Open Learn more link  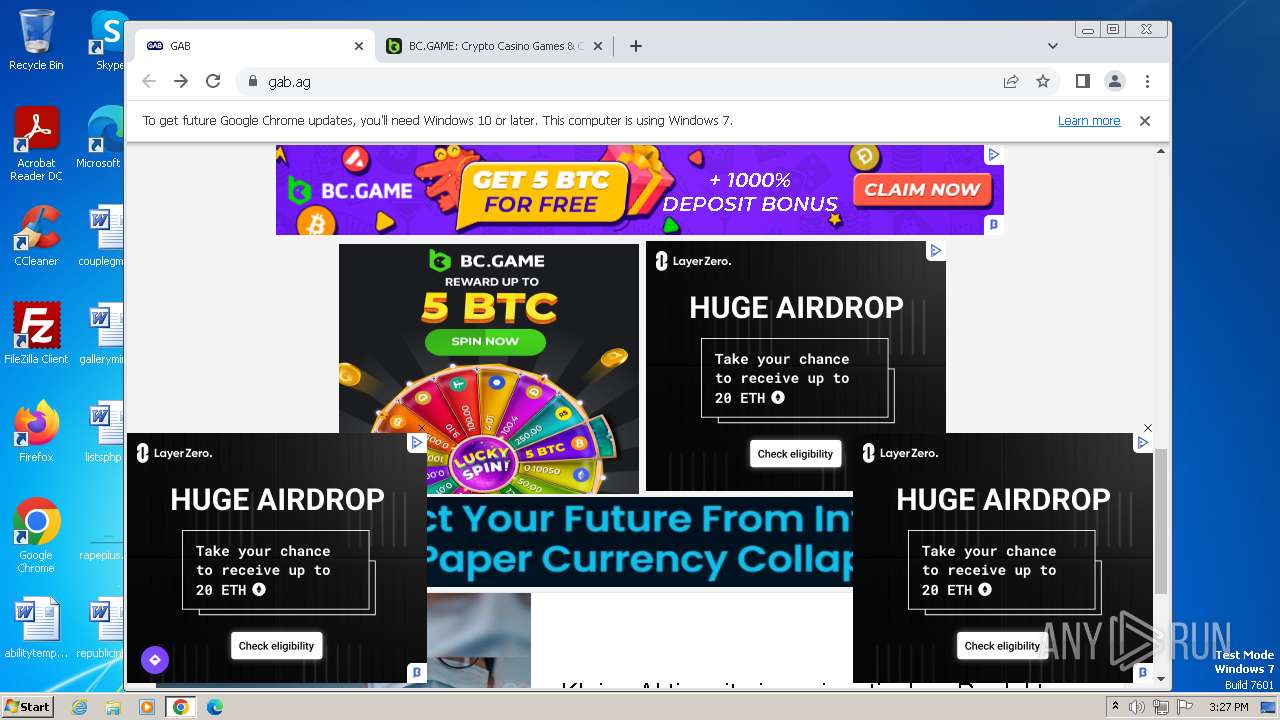pyautogui.click(x=1089, y=121)
